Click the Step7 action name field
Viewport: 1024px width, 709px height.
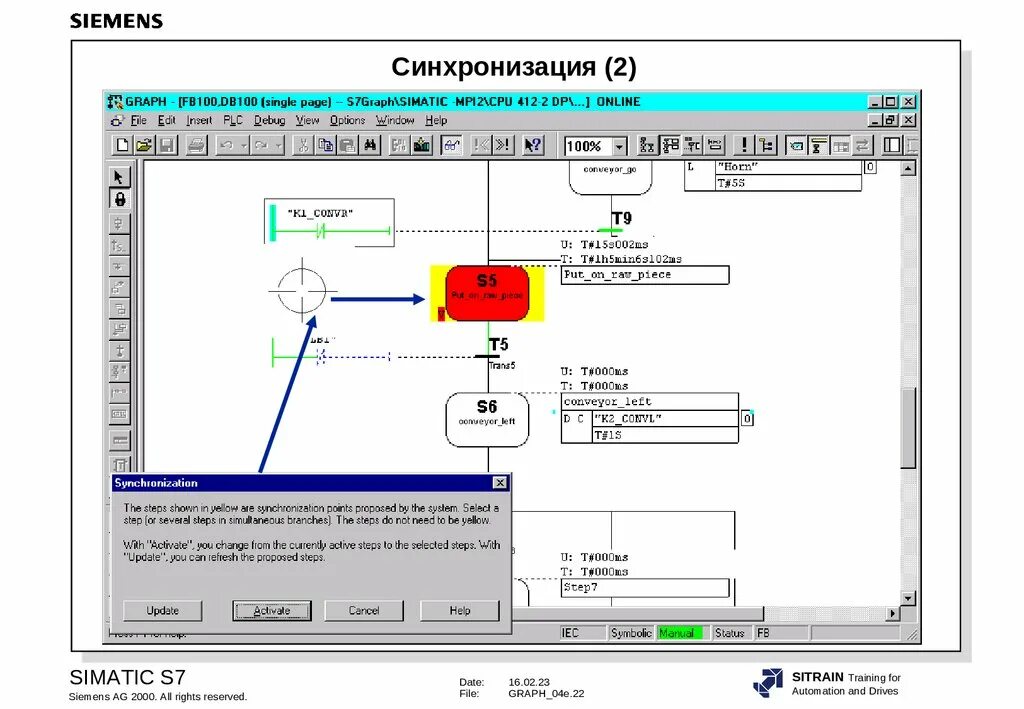tap(645, 588)
